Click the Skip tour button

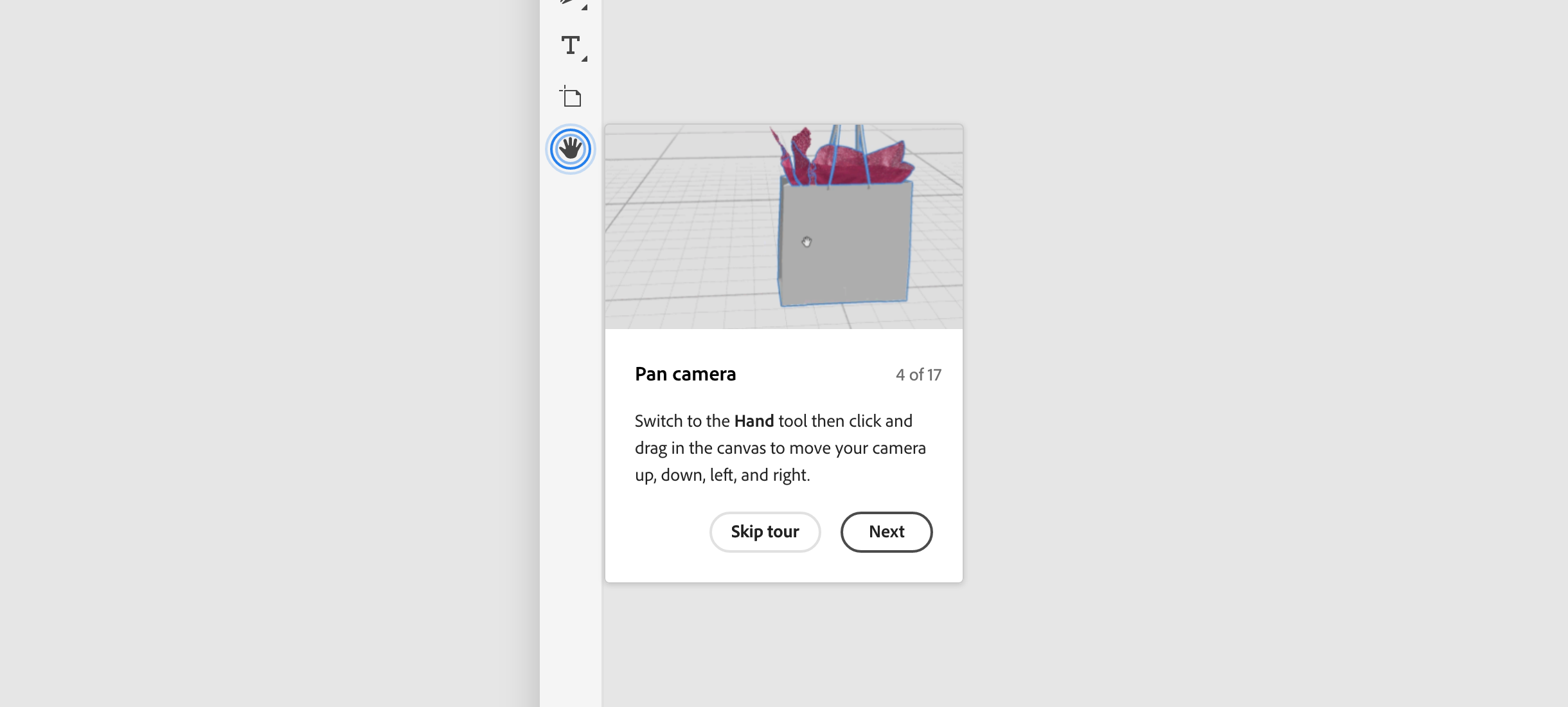pyautogui.click(x=765, y=532)
